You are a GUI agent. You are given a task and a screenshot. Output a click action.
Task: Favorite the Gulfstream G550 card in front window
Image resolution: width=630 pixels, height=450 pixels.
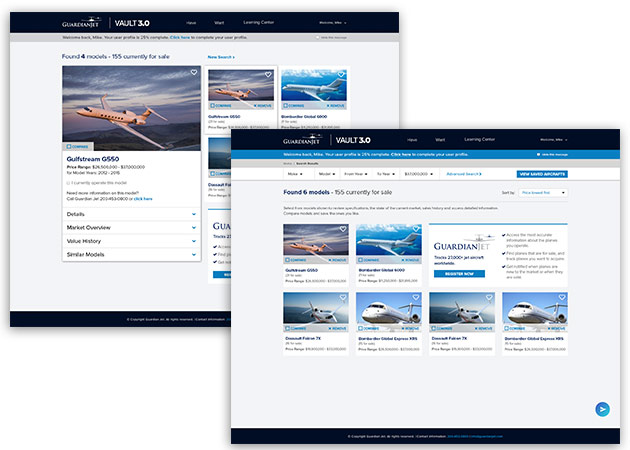343,229
